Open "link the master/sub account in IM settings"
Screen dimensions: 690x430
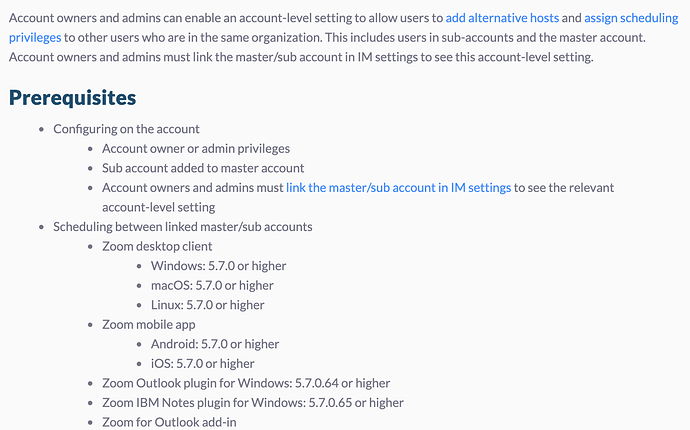[398, 188]
